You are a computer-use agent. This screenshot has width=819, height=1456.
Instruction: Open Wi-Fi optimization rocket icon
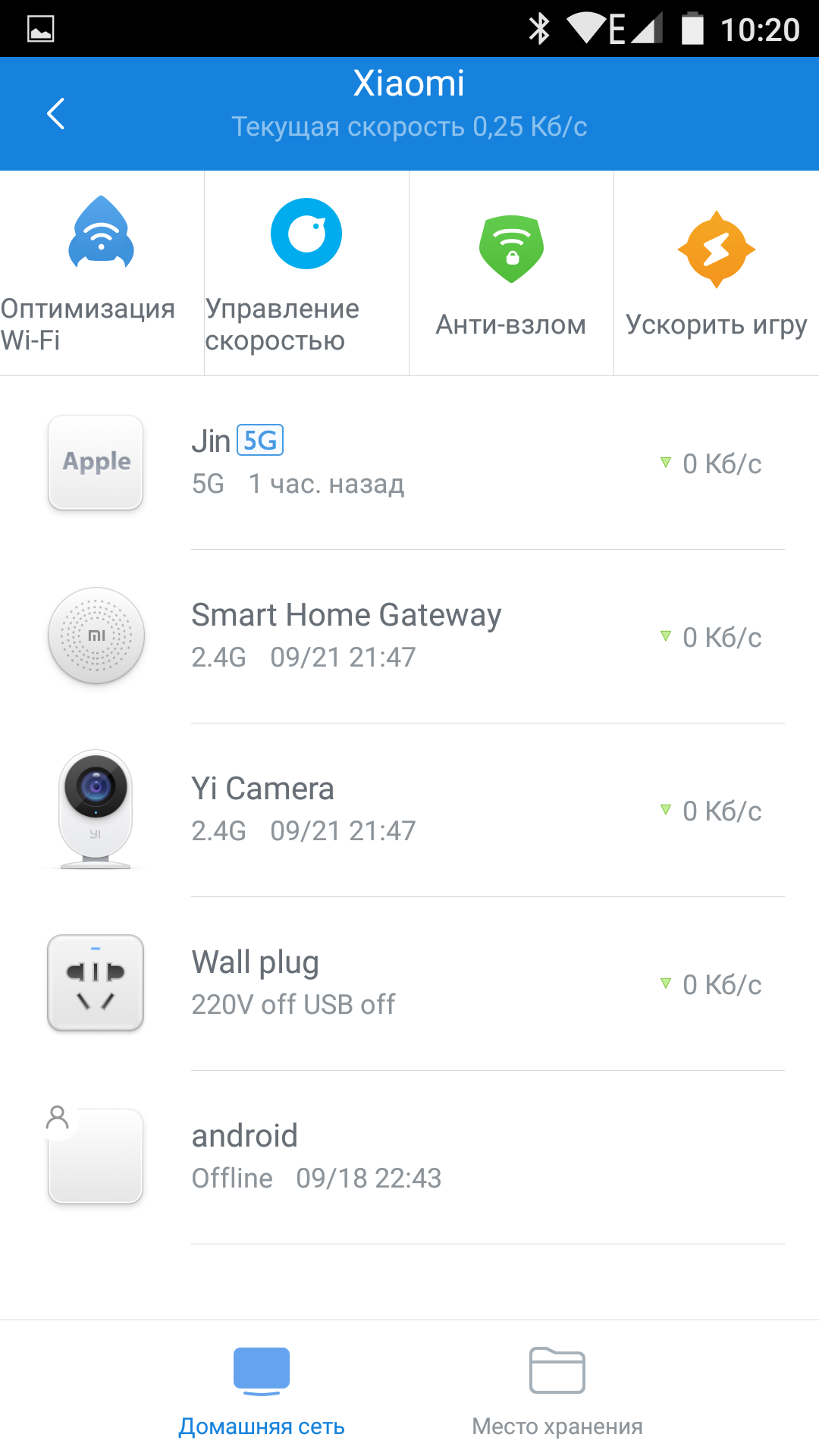[102, 234]
